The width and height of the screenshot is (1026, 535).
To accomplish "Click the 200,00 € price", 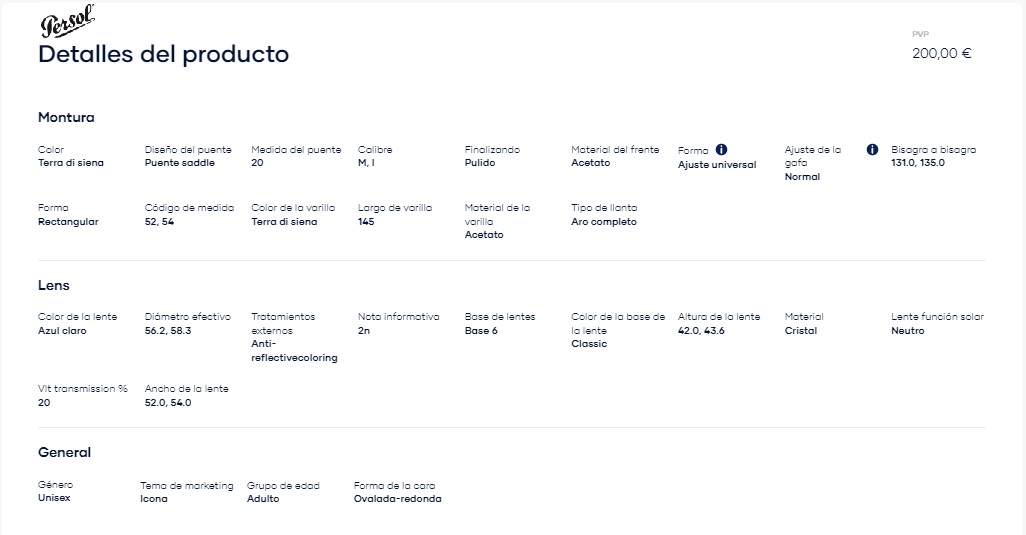I will point(942,54).
